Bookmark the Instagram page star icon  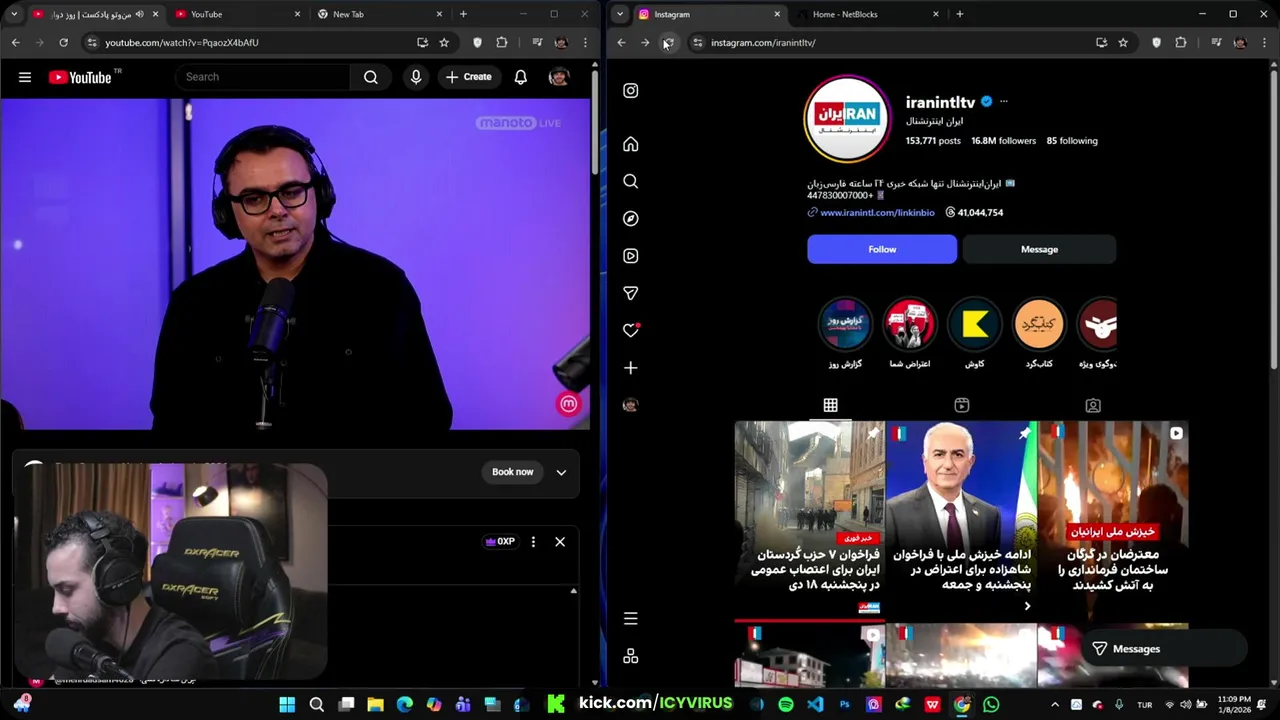tap(1123, 43)
